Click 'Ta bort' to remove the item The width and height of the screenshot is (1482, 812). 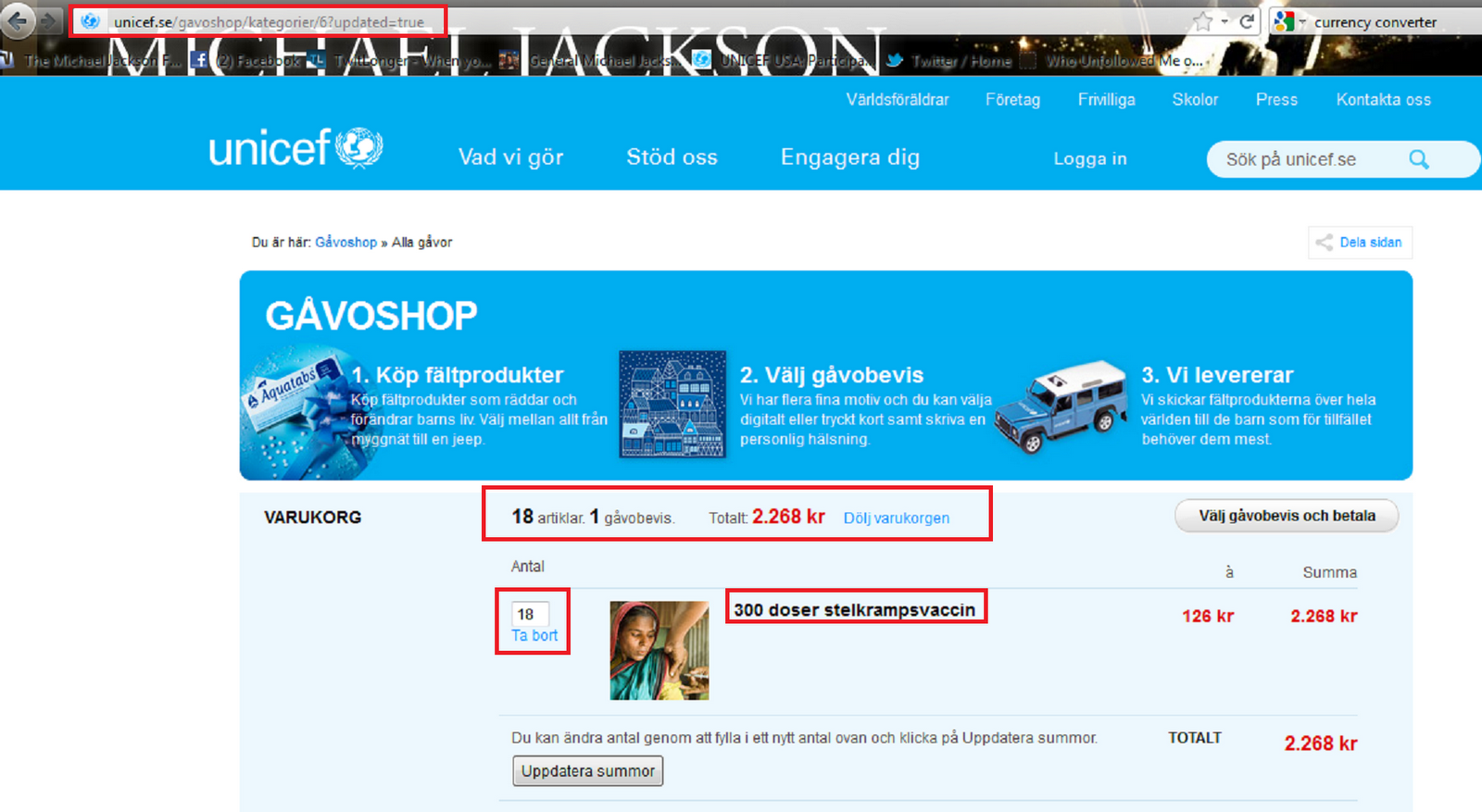pos(534,636)
